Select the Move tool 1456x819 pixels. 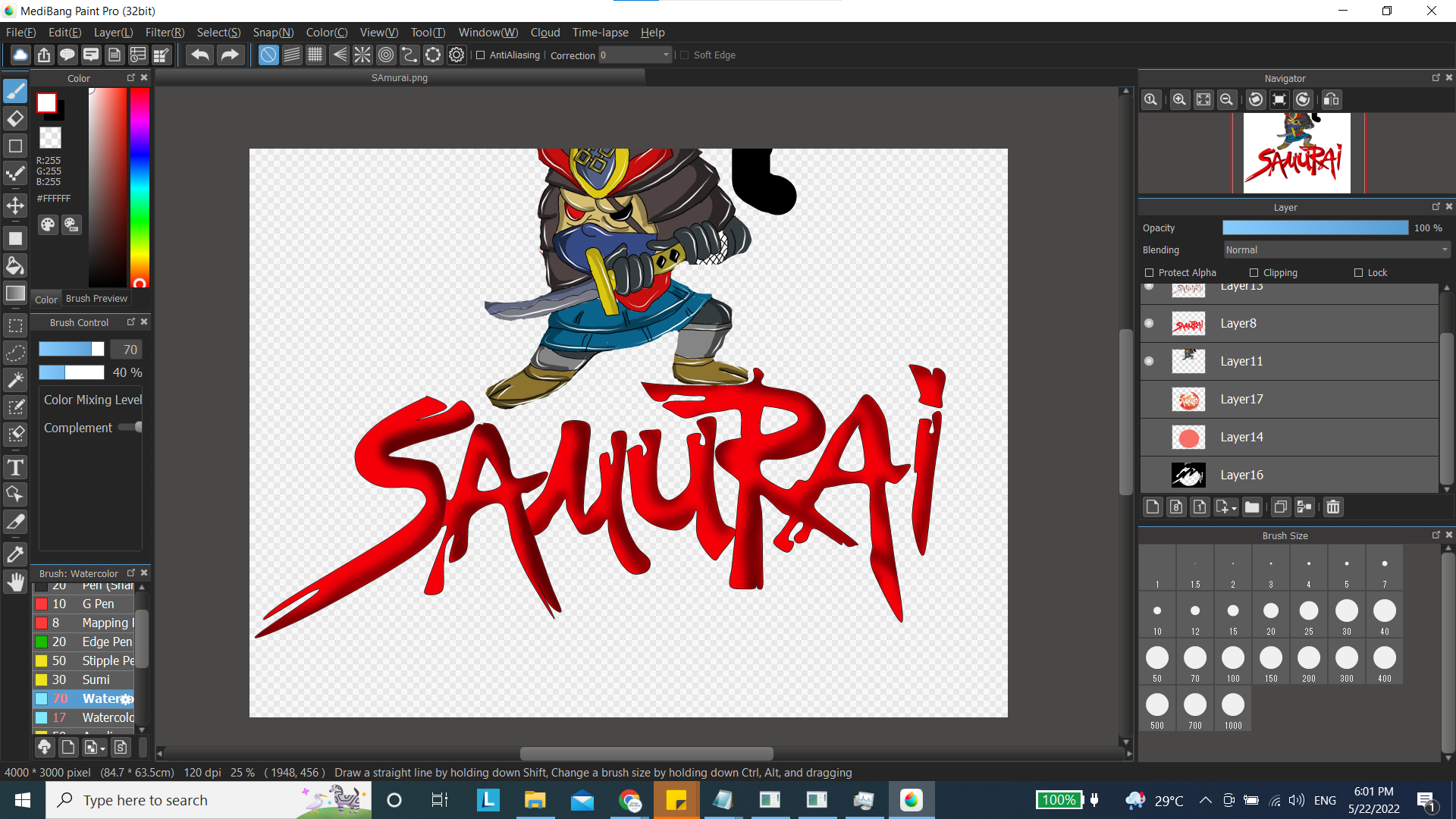[x=15, y=206]
